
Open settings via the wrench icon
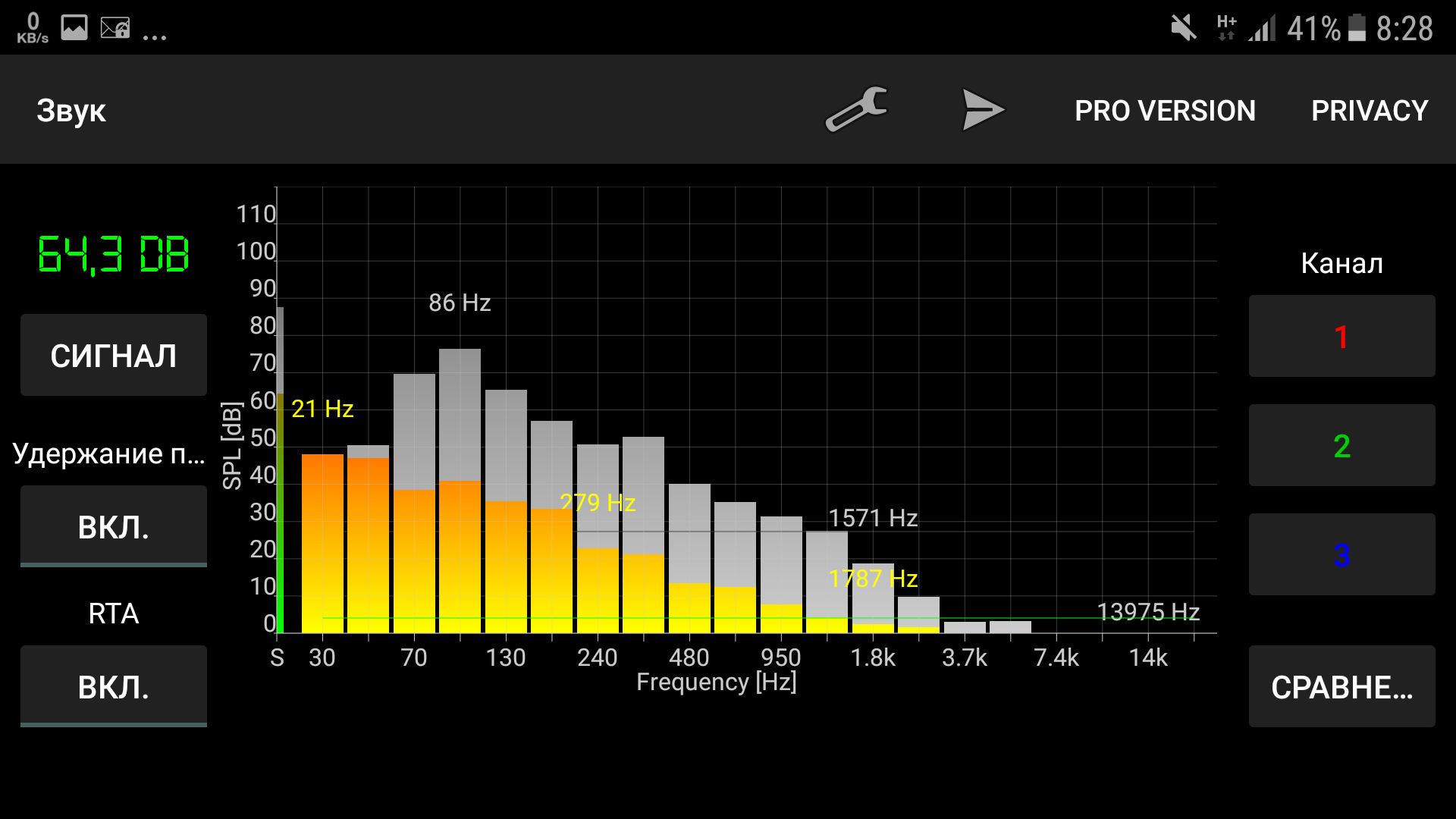coord(857,110)
